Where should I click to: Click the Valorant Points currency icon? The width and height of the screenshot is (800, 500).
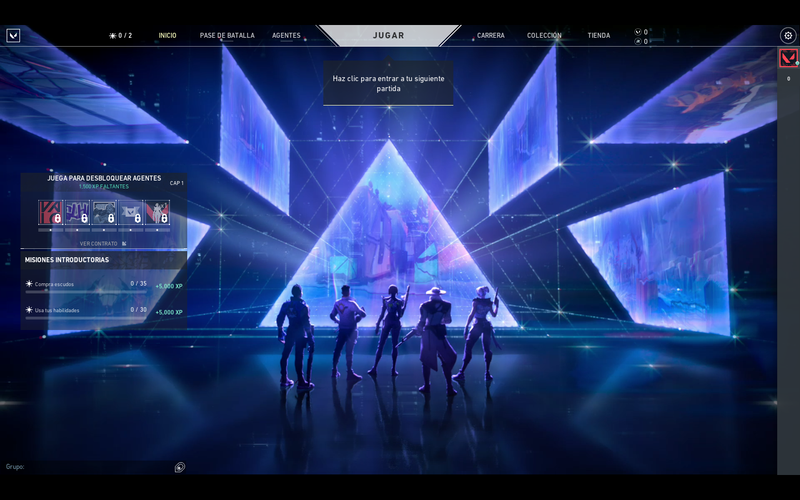(638, 32)
